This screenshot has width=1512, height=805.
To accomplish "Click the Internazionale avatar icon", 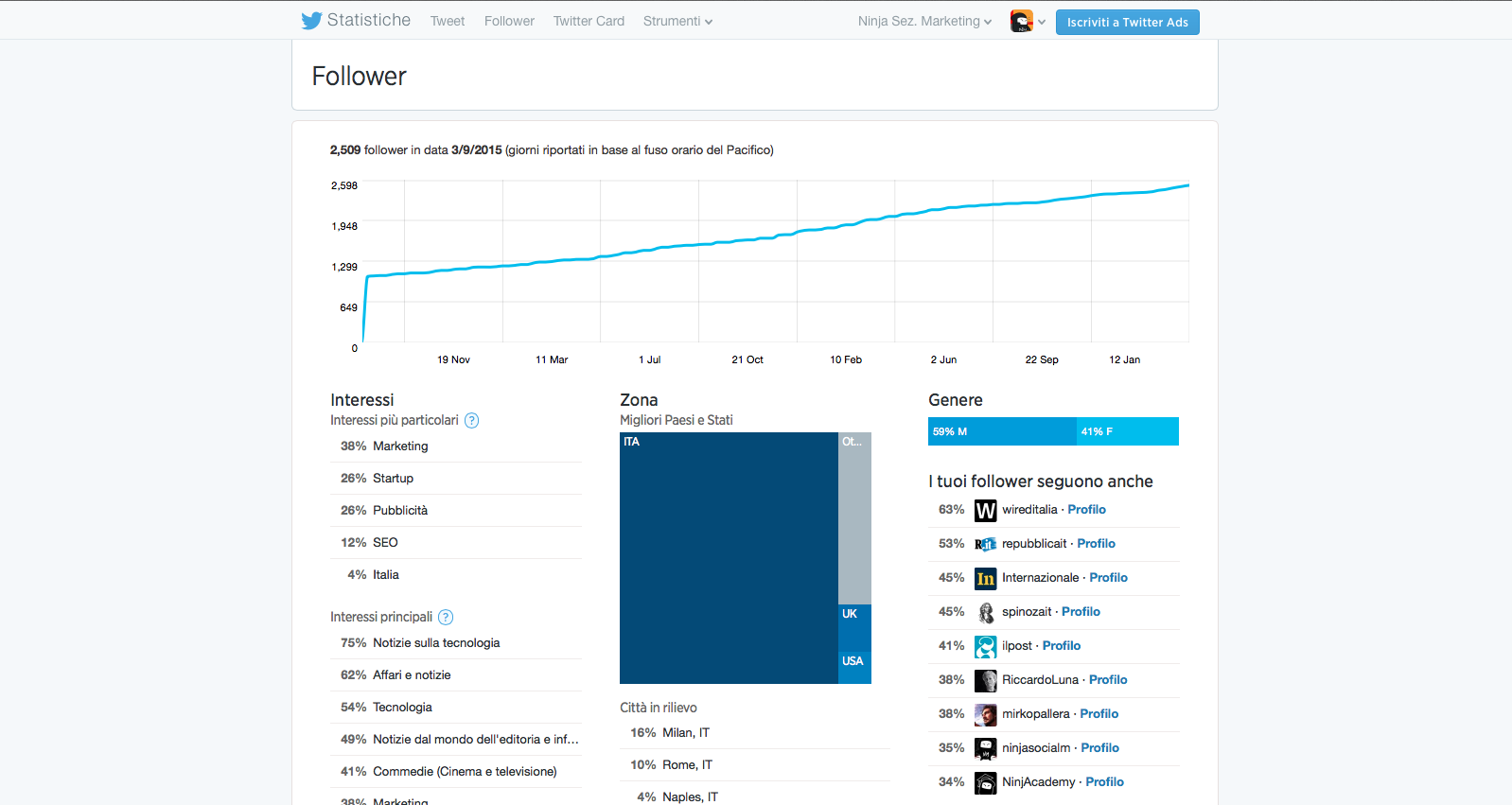I will (985, 579).
